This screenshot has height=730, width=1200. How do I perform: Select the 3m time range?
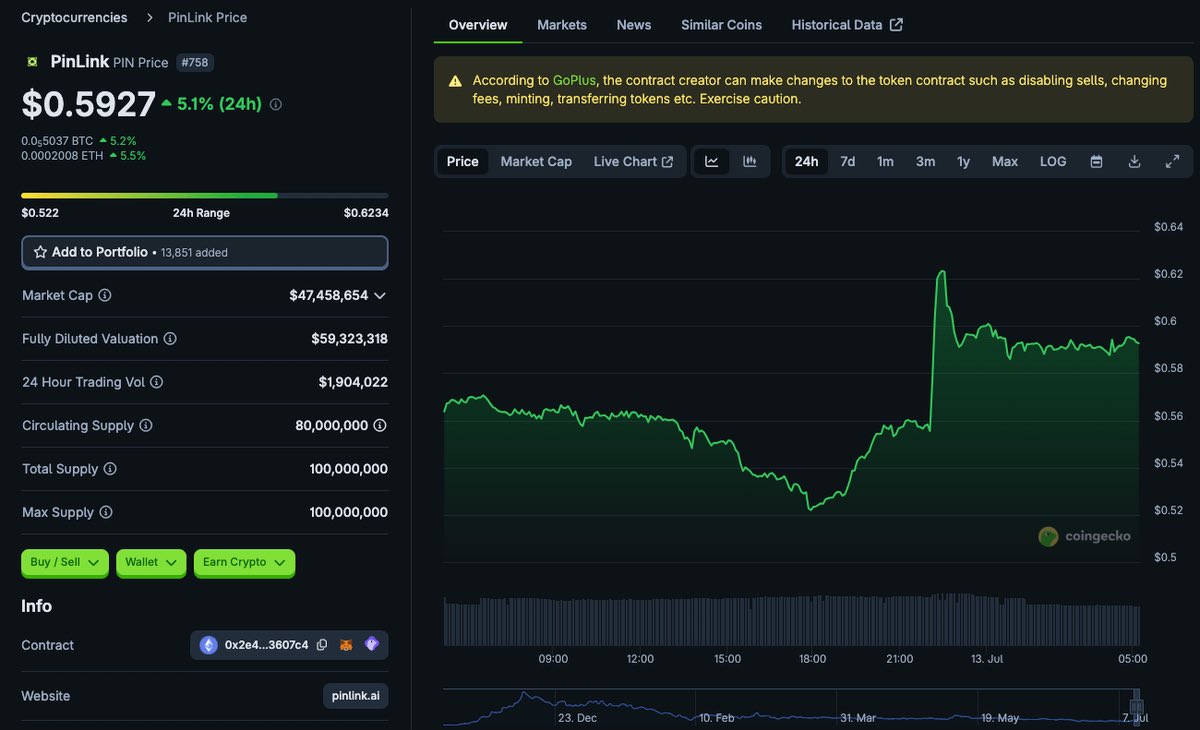(x=926, y=161)
